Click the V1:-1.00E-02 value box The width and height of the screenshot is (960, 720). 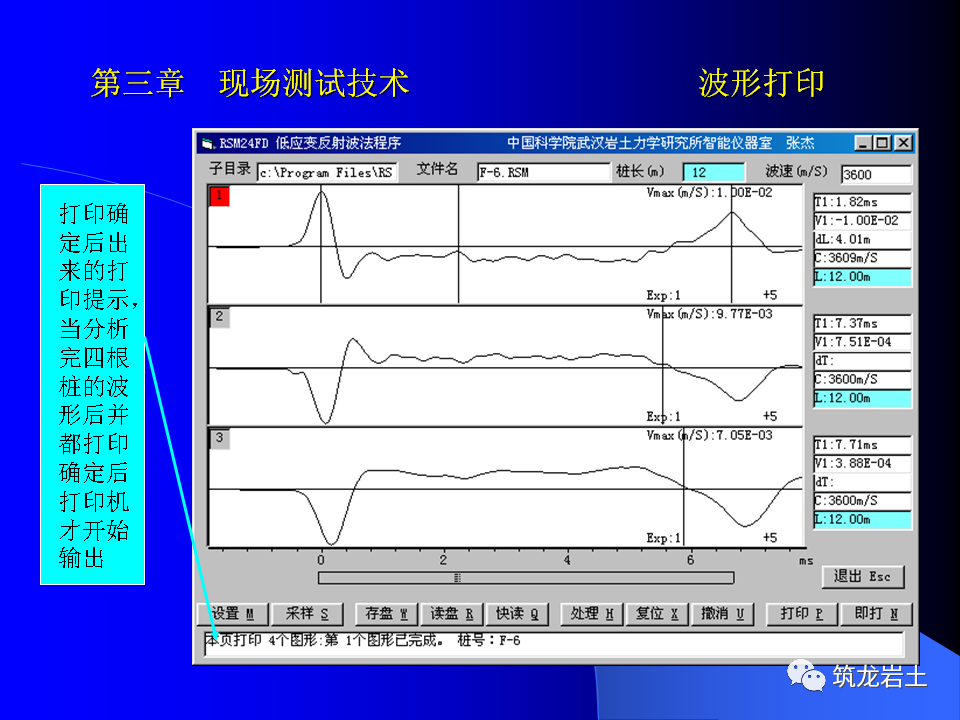862,220
